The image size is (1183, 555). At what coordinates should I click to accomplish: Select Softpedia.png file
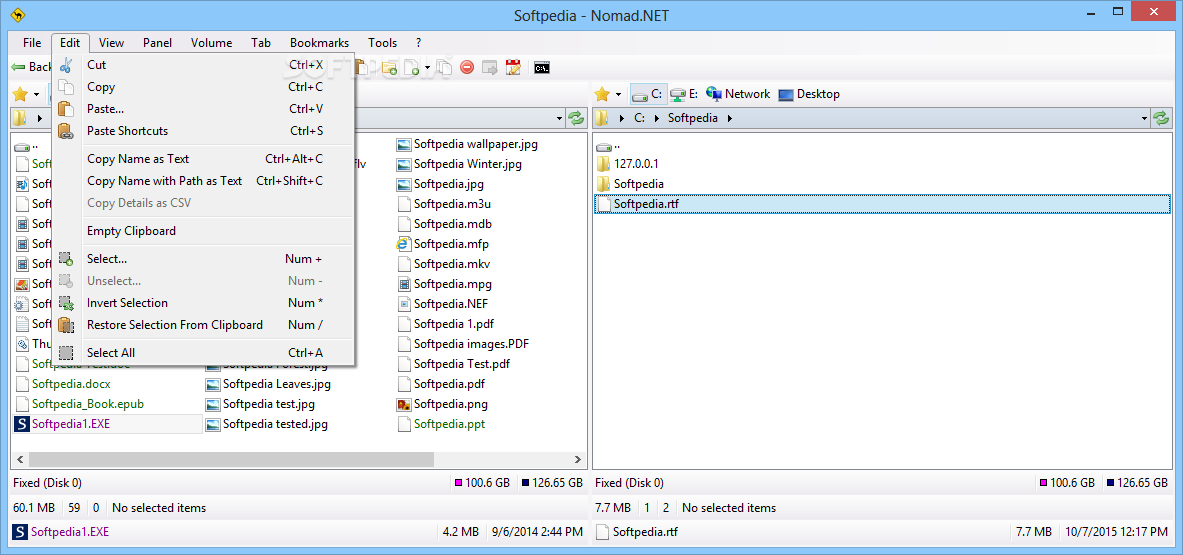pos(442,404)
